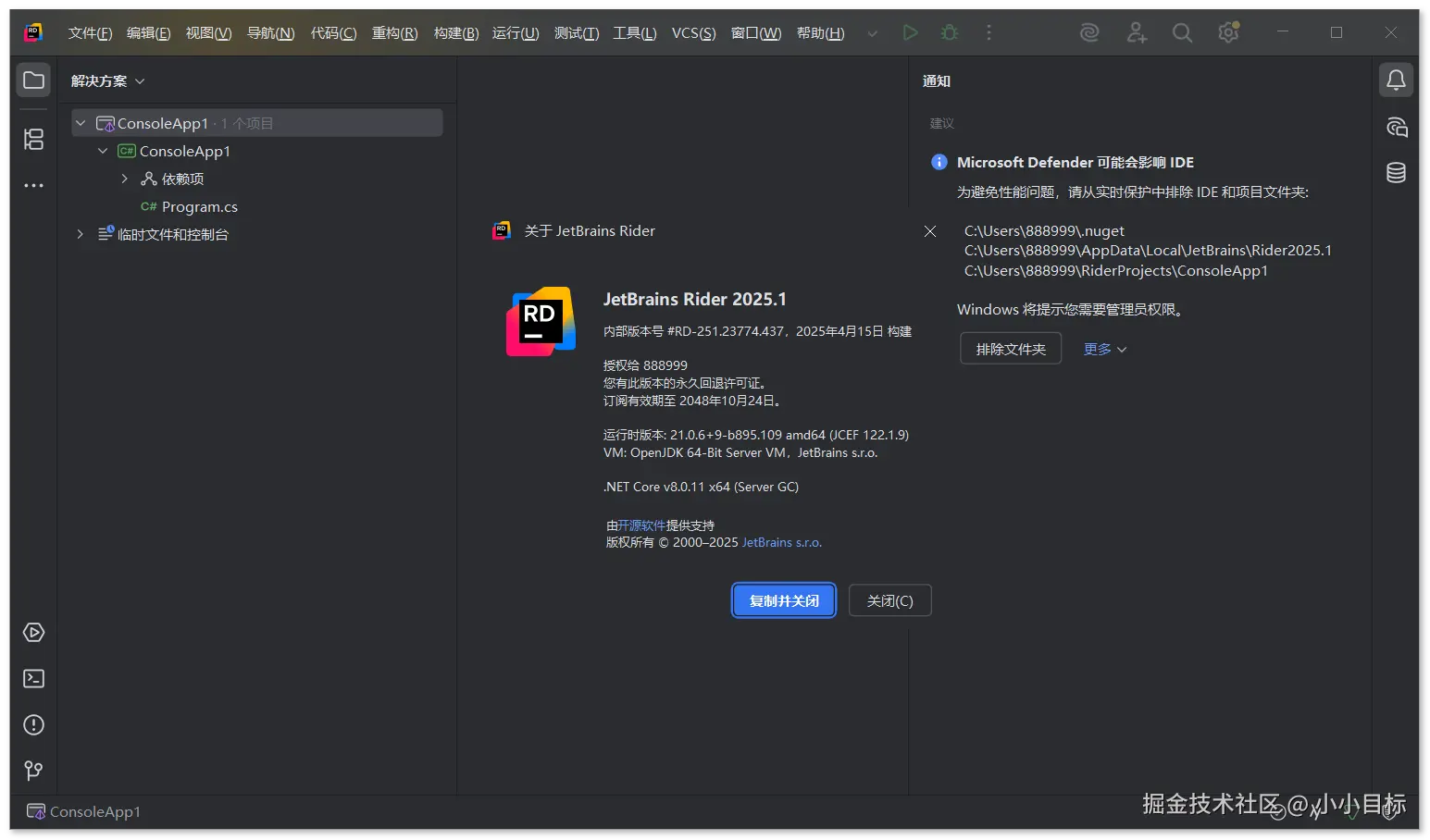Open the 窗口(W) menu
Viewport: 1430px width, 840px height.
[756, 33]
